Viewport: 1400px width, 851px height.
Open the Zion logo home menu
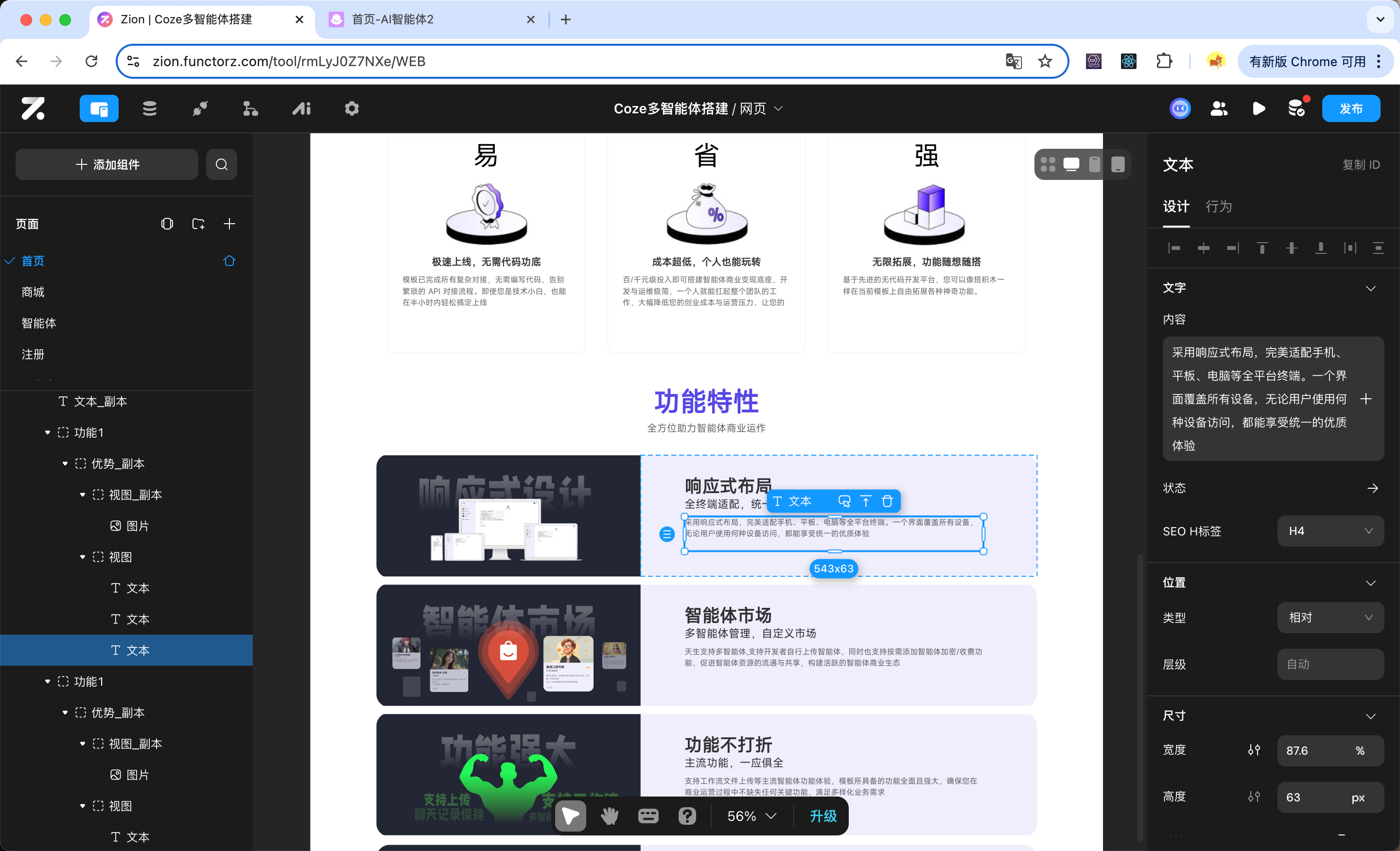coord(33,108)
